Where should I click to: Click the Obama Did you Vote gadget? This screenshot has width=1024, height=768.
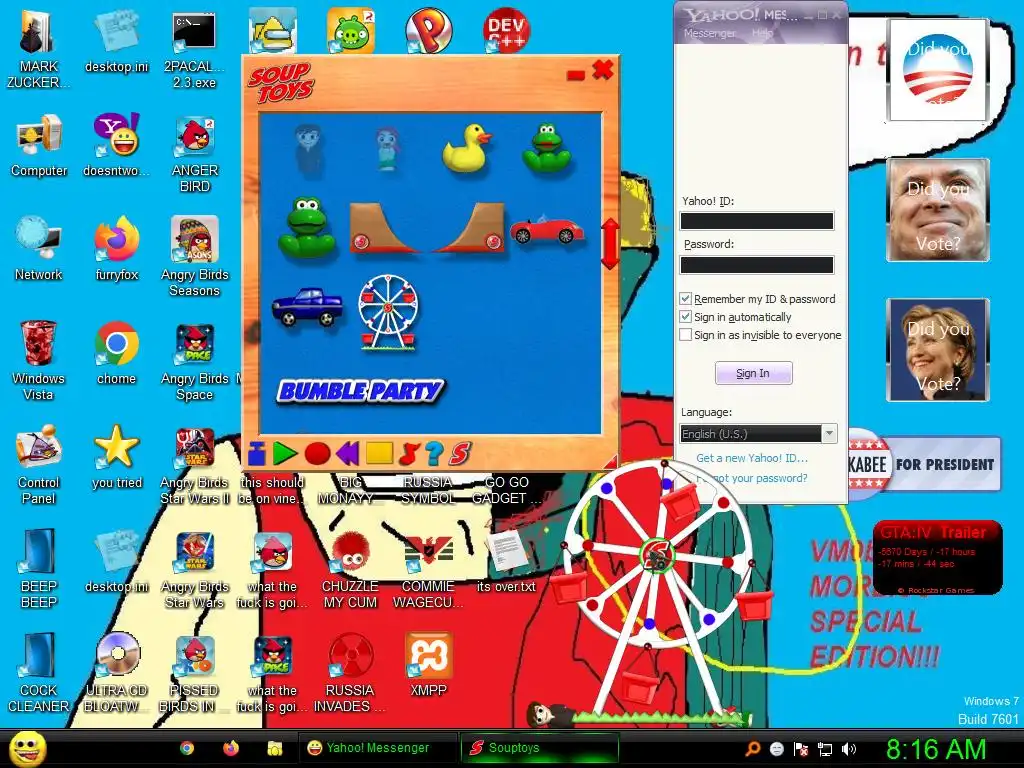(x=938, y=71)
